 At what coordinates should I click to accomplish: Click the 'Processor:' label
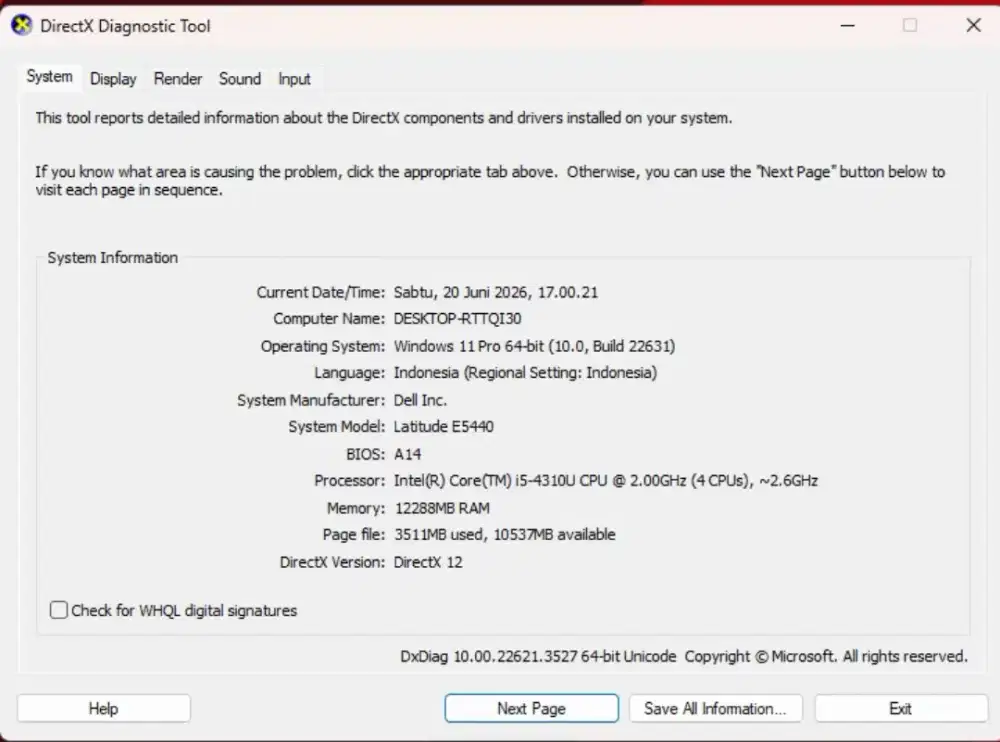[x=349, y=480]
